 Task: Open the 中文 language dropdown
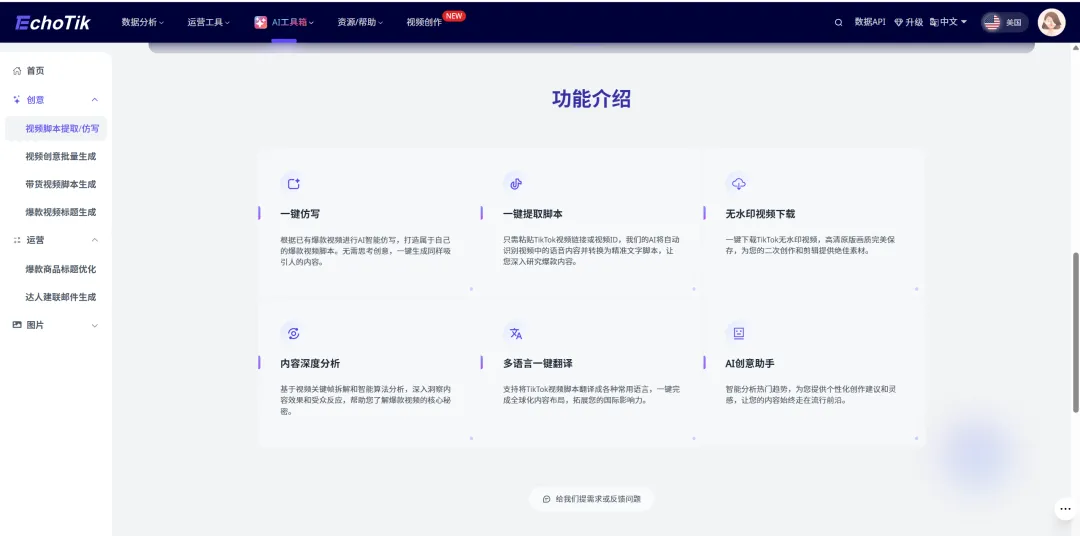tap(948, 22)
